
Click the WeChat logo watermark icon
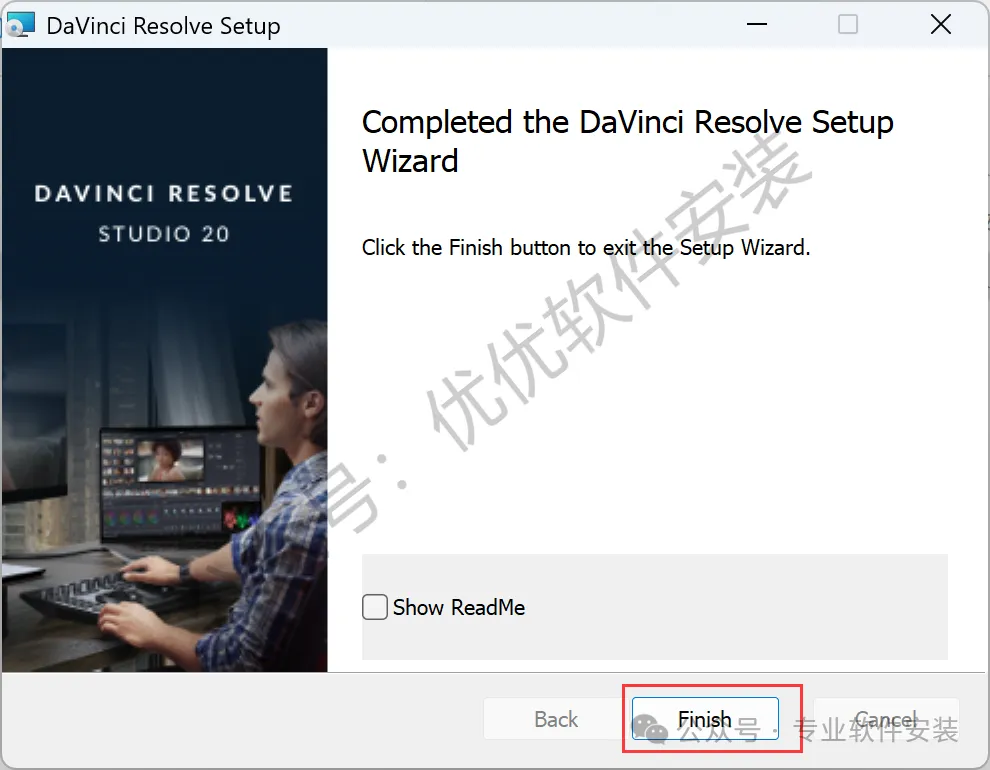click(650, 729)
